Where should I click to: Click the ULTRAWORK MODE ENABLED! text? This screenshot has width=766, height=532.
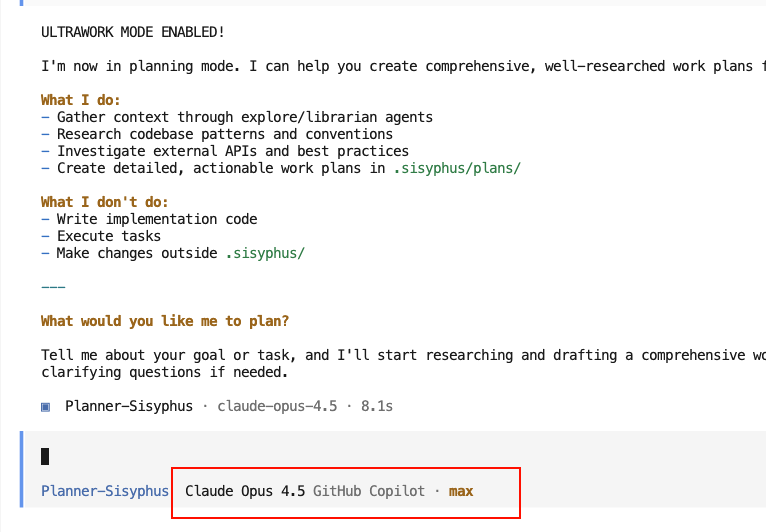point(132,32)
